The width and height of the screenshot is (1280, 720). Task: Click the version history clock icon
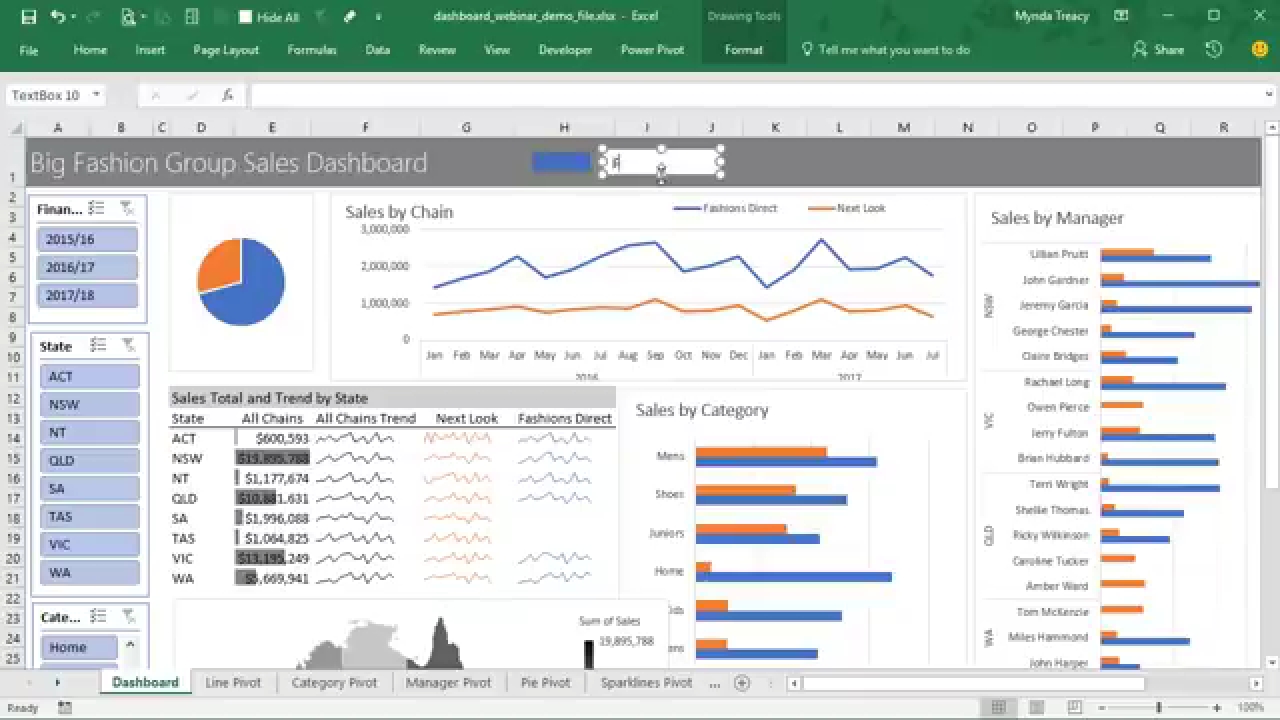pos(1214,50)
